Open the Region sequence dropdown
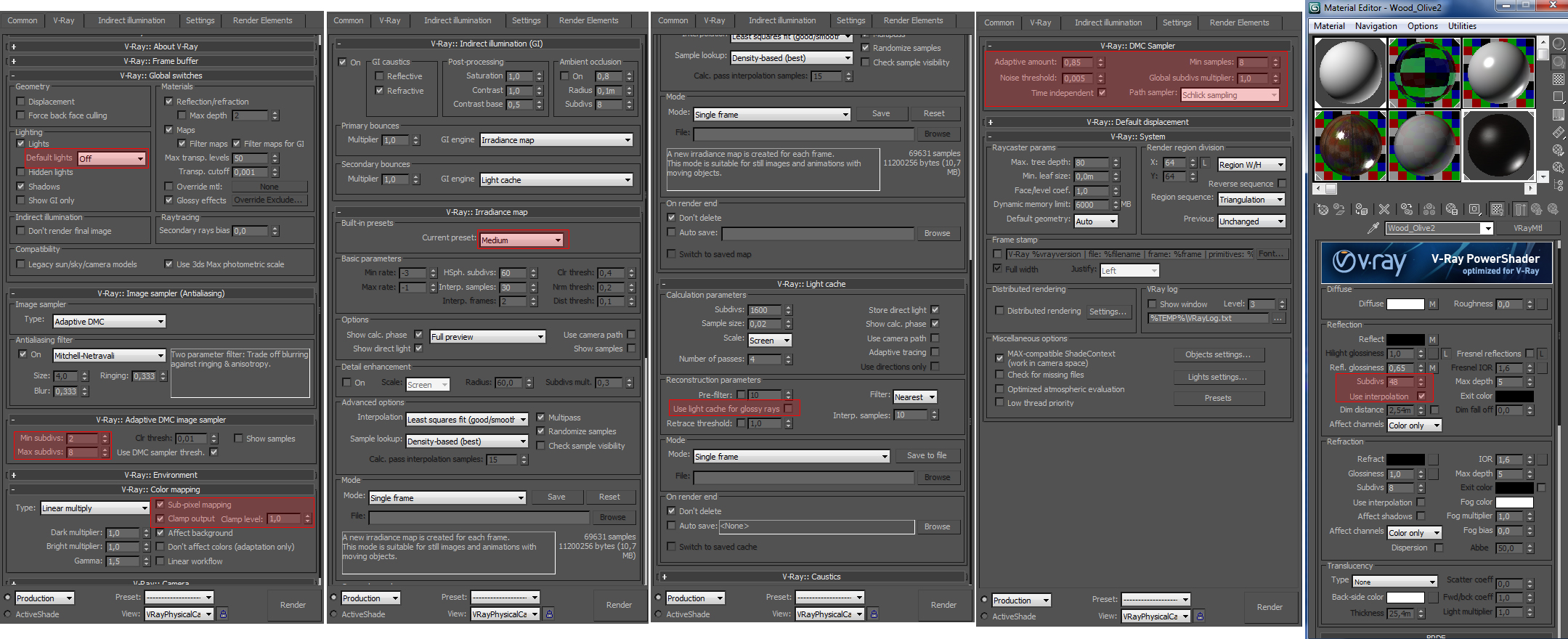The width and height of the screenshot is (1568, 639). click(1251, 200)
